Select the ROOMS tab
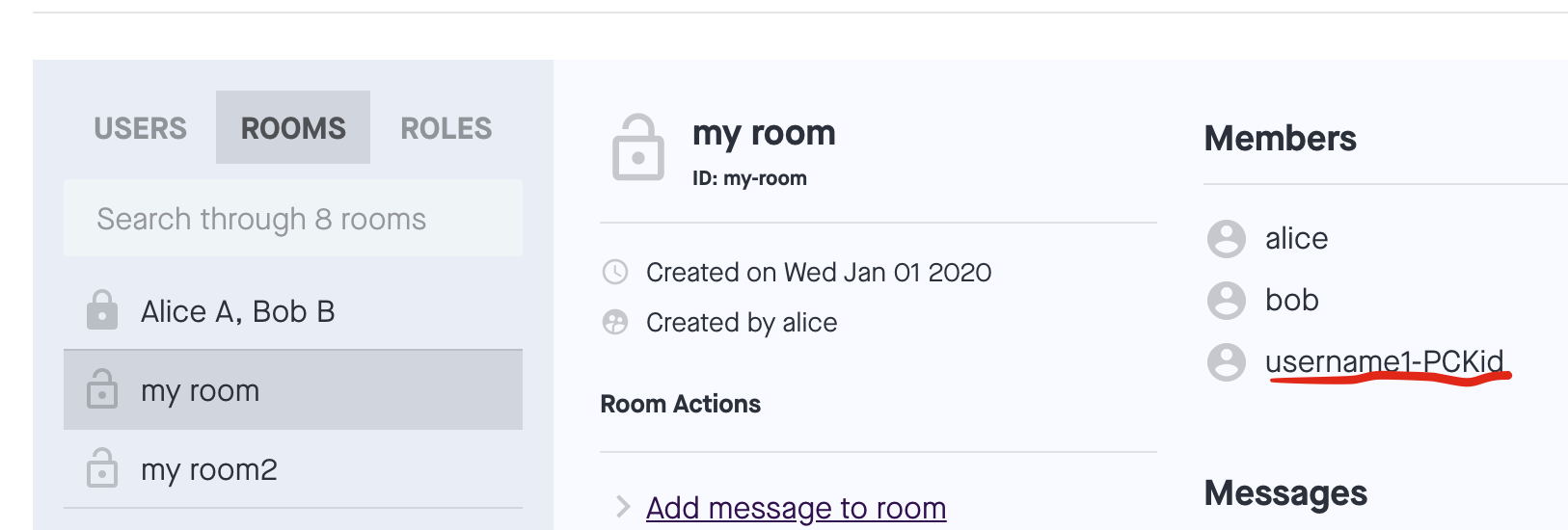This screenshot has width=1568, height=530. (293, 128)
